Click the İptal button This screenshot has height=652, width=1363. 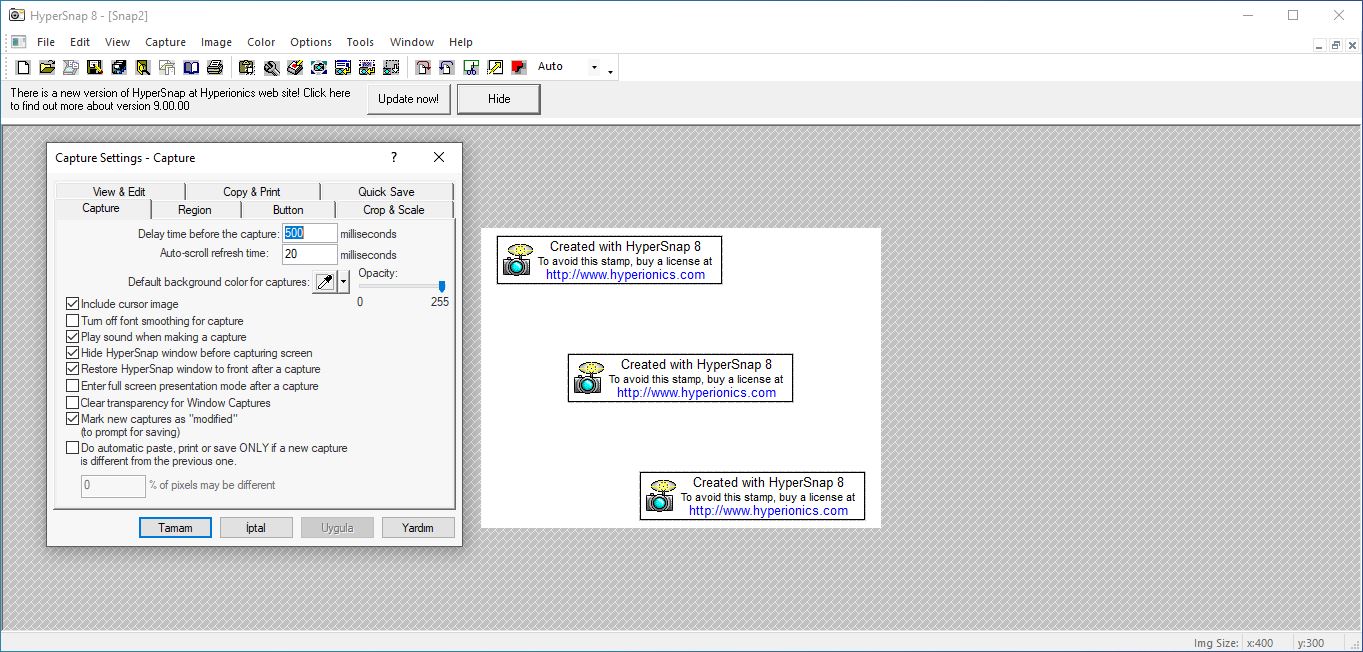coord(256,528)
